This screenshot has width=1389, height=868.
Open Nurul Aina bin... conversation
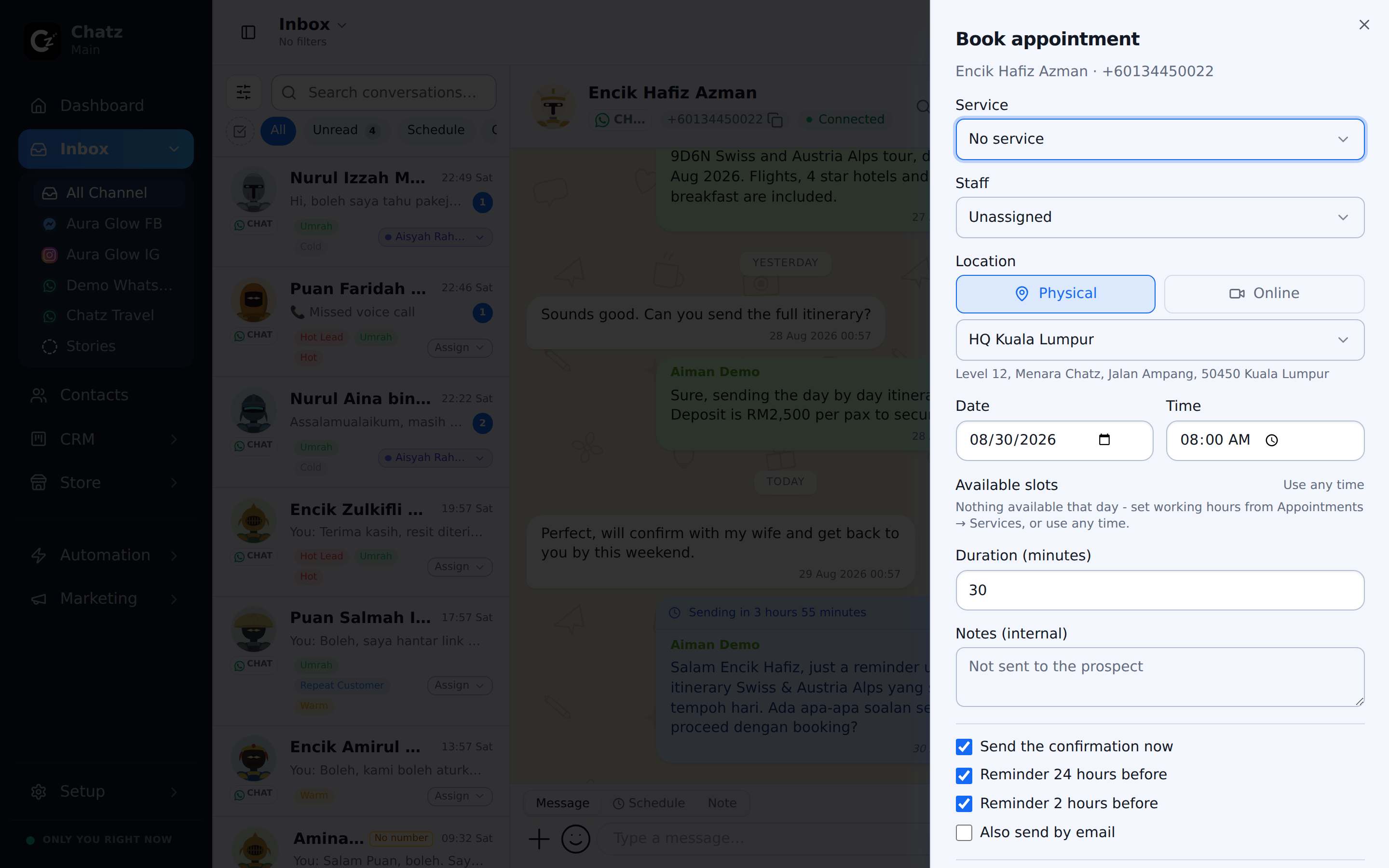click(x=361, y=433)
